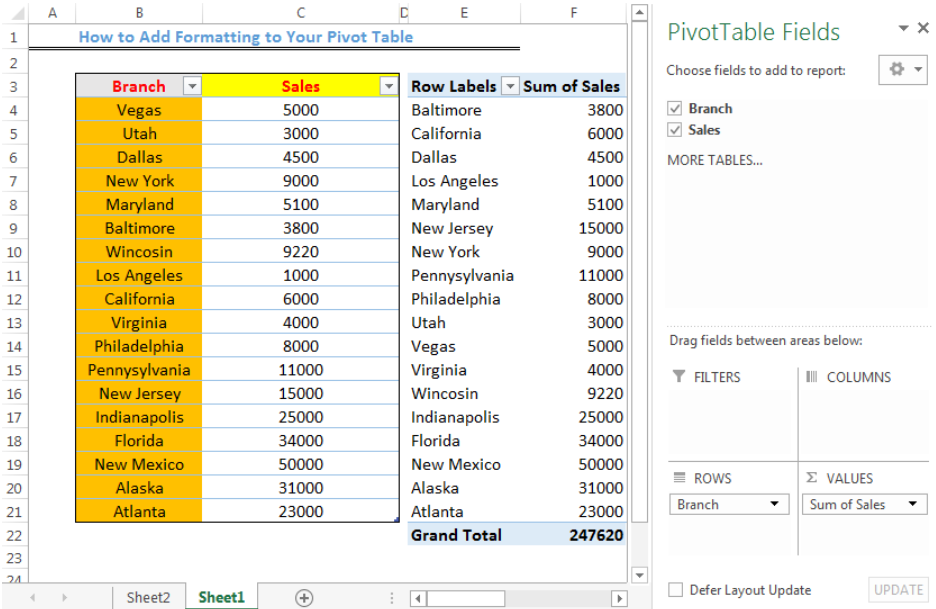Switch to the Sheet2 tab
This screenshot has height=609, width=936.
tap(148, 596)
